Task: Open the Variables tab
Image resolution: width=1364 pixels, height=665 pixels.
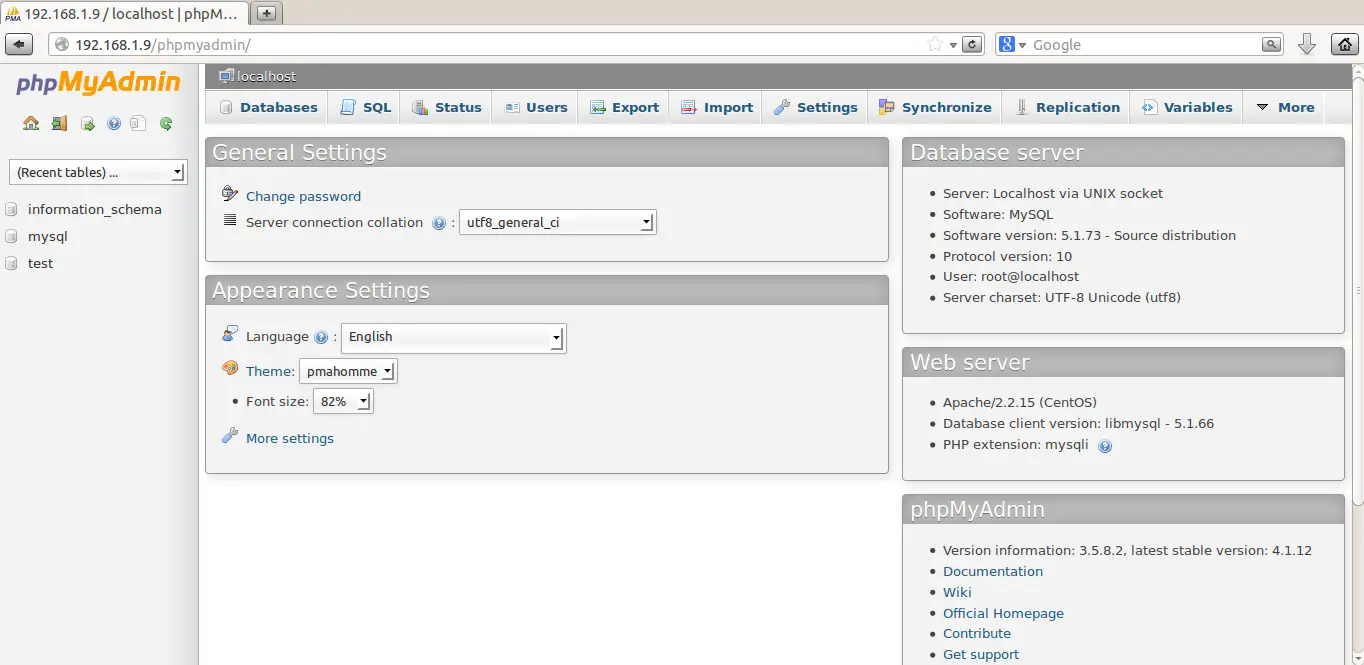Action: 1187,107
